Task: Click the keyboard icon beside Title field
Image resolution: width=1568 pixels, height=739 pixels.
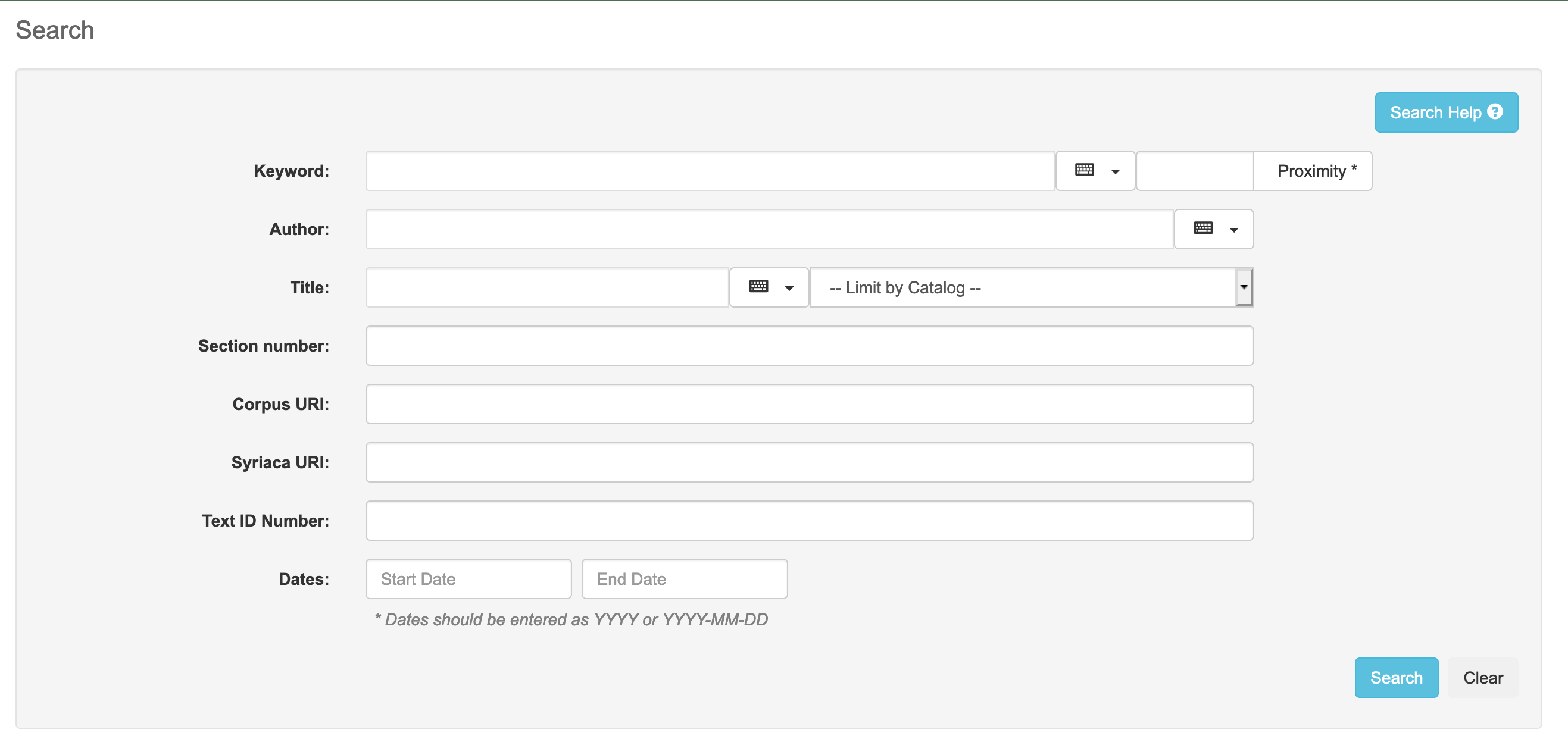Action: tap(758, 286)
